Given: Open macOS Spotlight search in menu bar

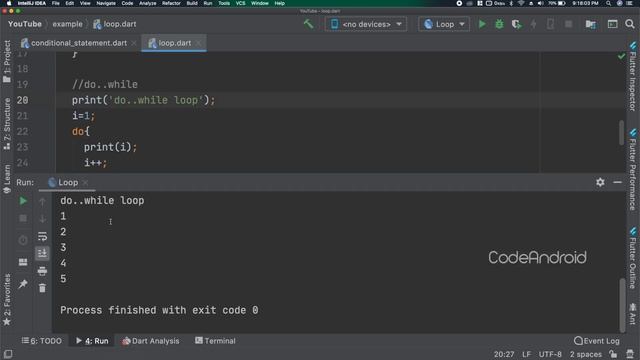Looking at the screenshot, I should pos(609,3).
